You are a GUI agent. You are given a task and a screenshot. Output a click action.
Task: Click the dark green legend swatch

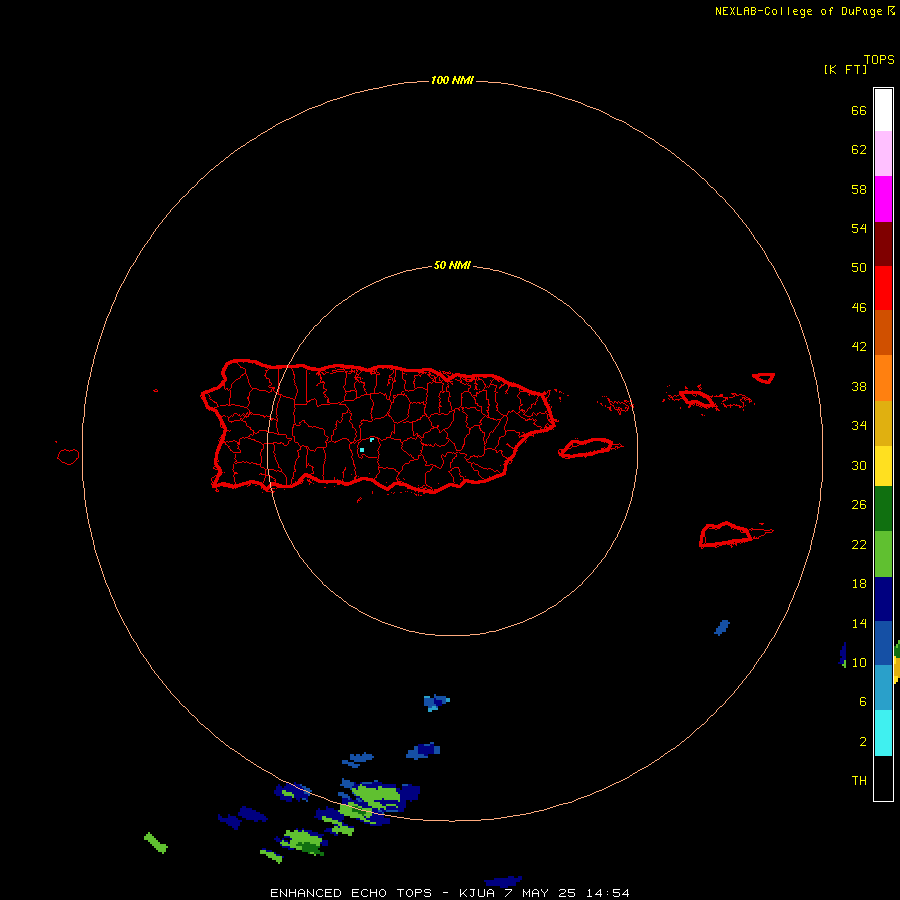(883, 509)
